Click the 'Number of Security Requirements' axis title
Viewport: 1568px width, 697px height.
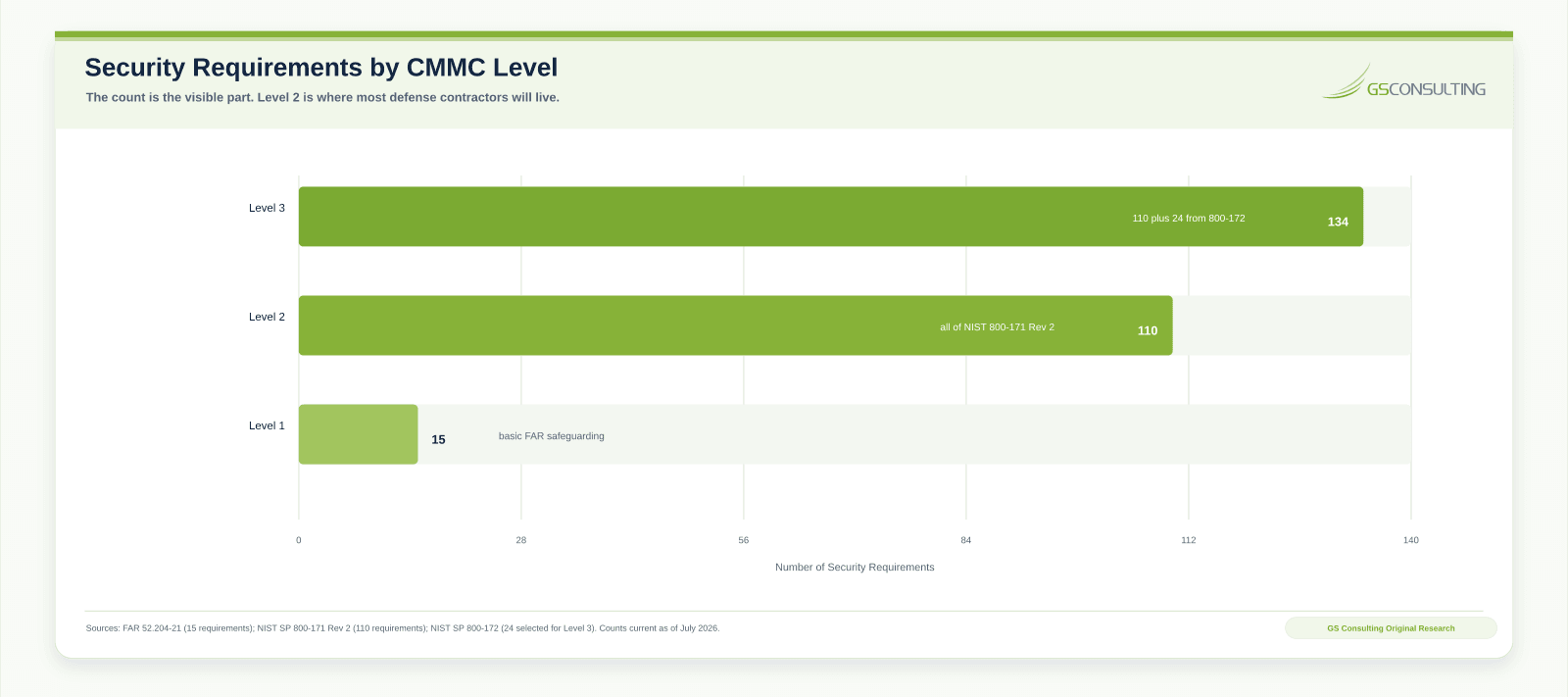tap(855, 568)
